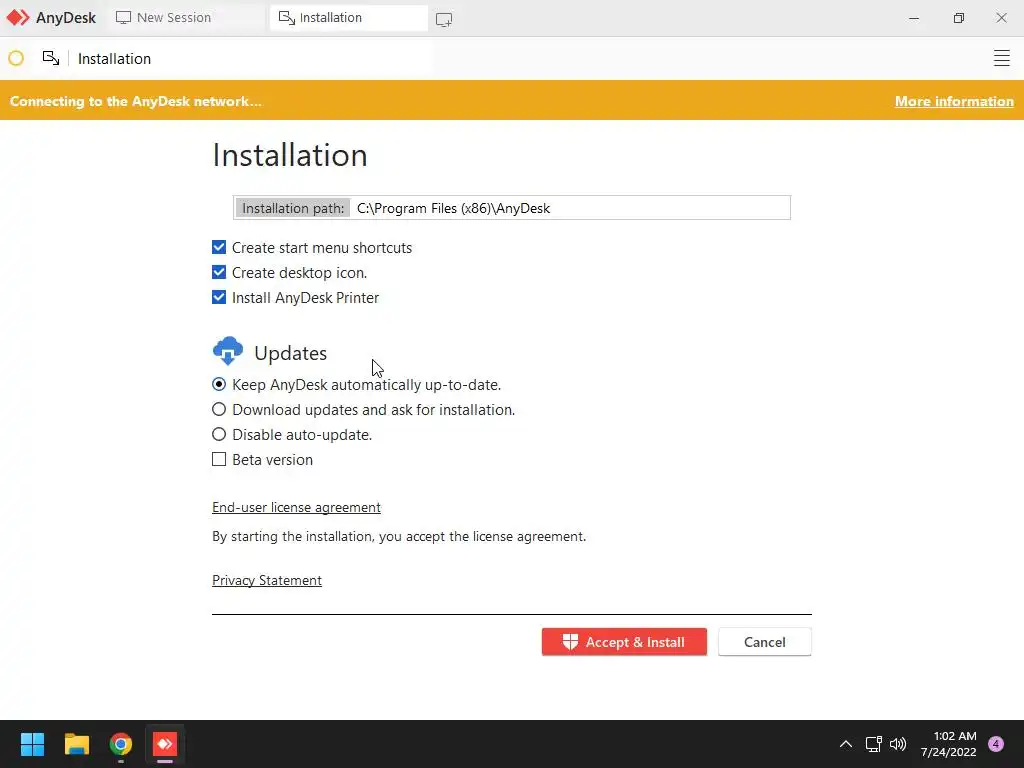This screenshot has width=1024, height=768.
Task: Open the Privacy Statement link
Action: click(x=267, y=581)
